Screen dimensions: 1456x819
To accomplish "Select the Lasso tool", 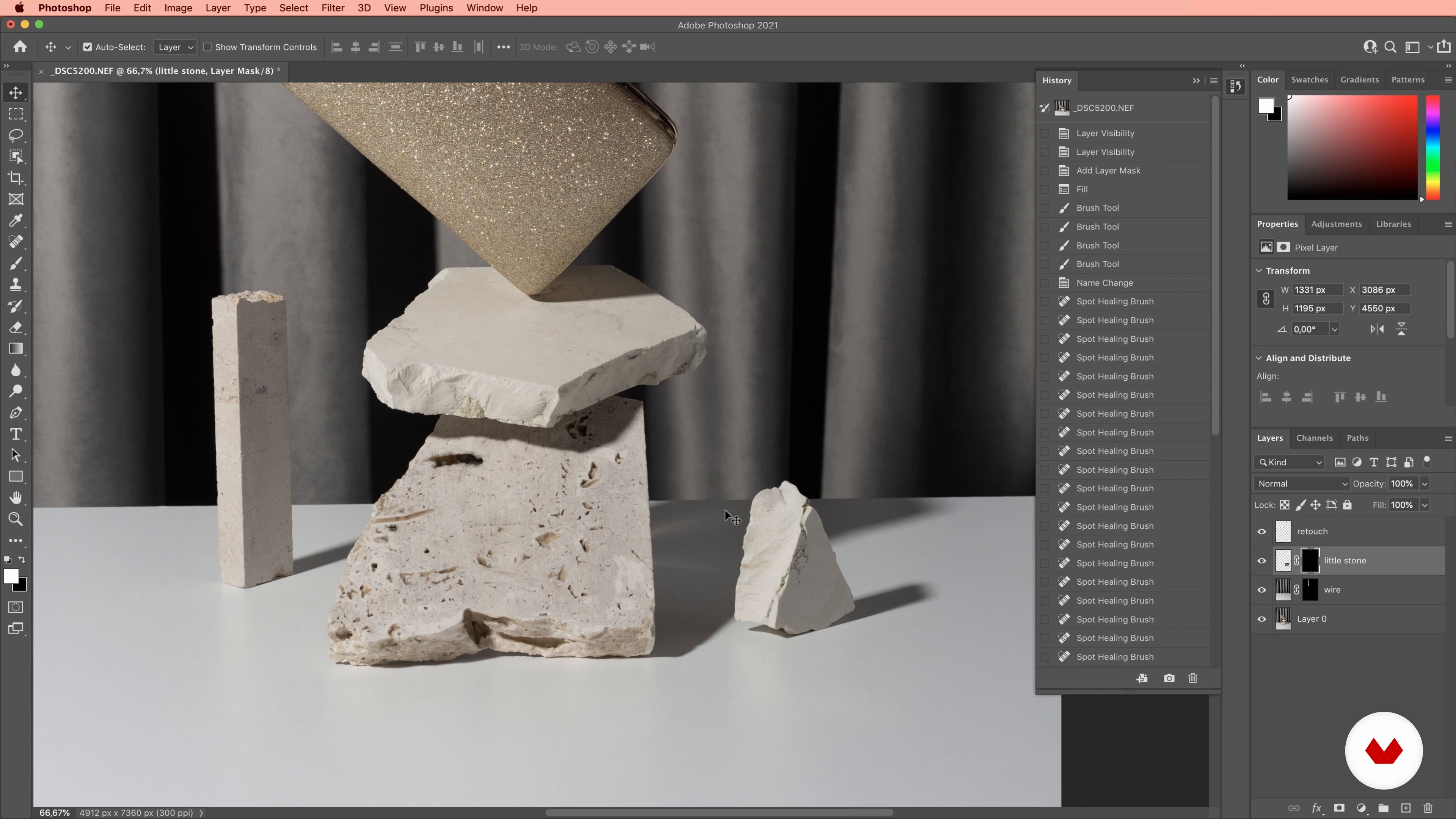I will point(16,135).
